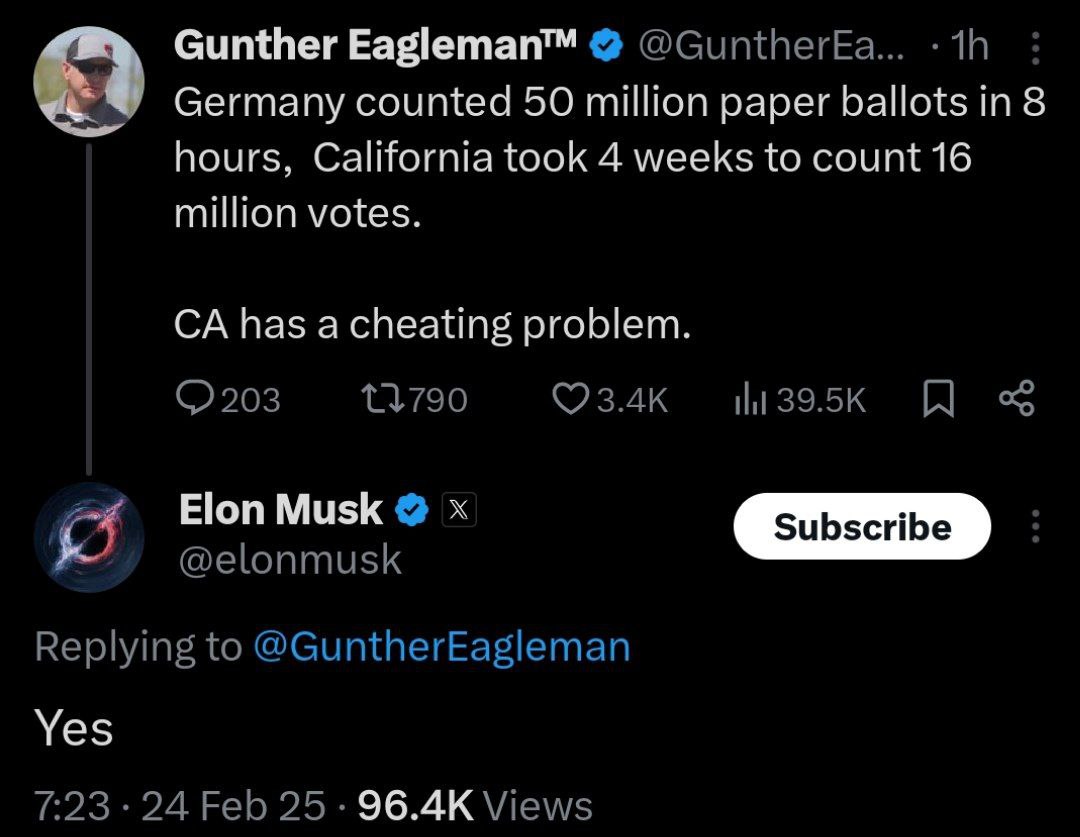Open the three-dot menu beside Subscribe
The width and height of the screenshot is (1080, 837).
[x=1035, y=526]
